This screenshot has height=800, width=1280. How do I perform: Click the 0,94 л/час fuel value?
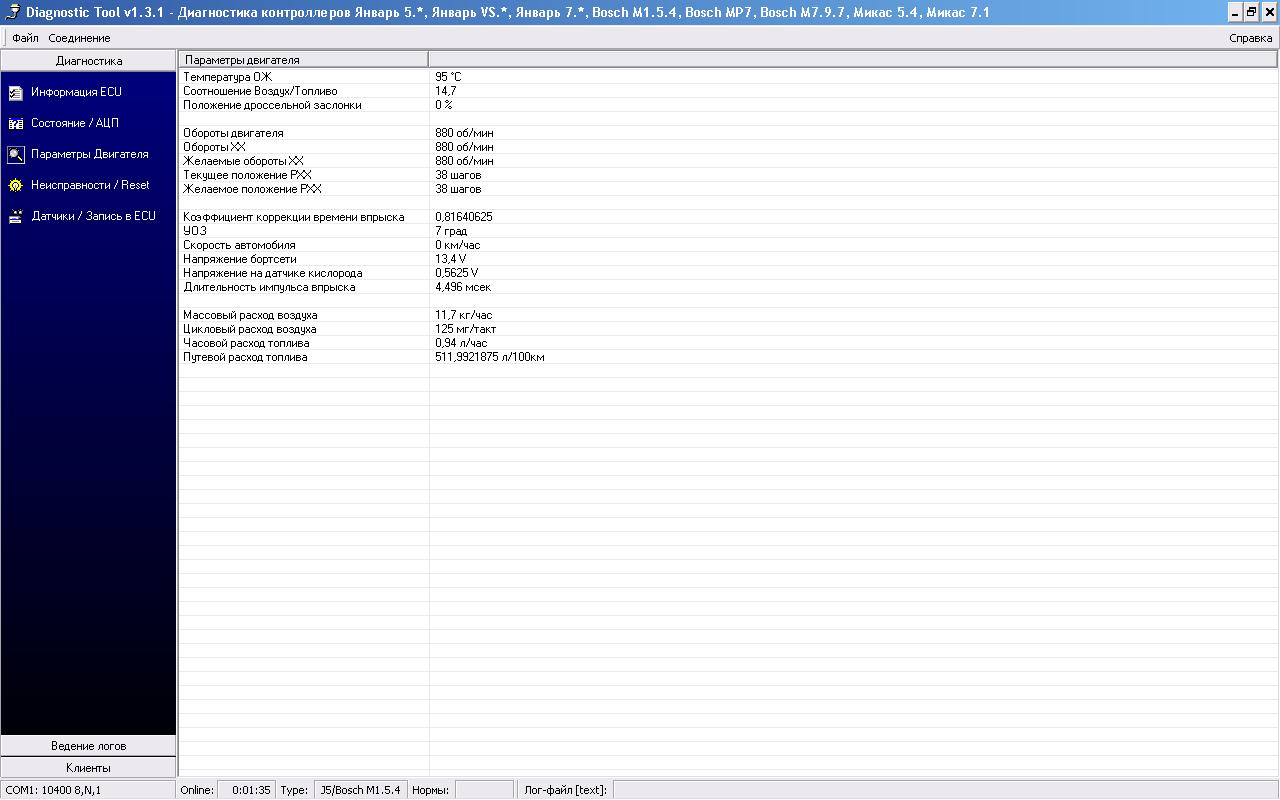(x=461, y=343)
